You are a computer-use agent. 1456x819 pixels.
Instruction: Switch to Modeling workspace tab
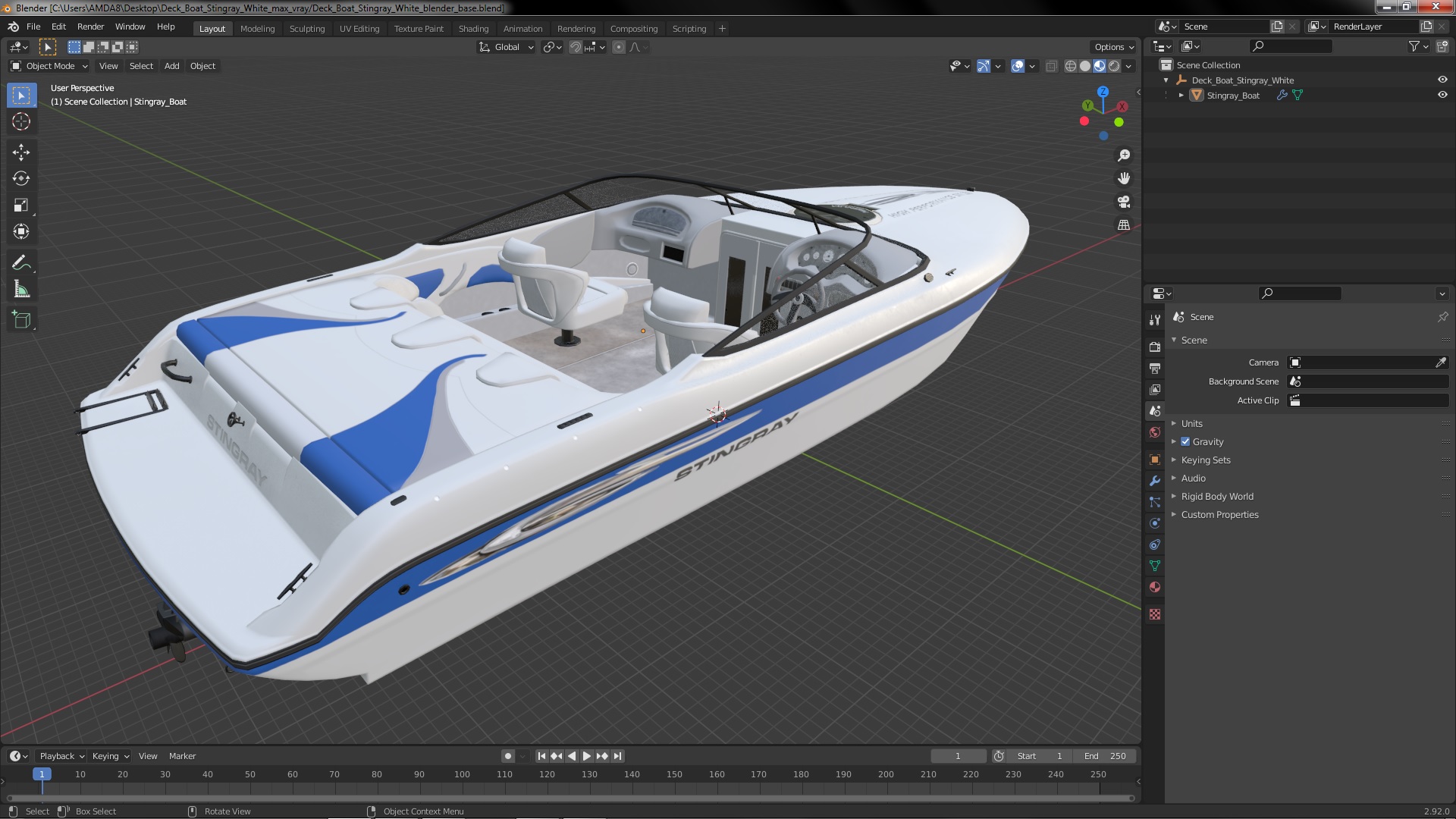pyautogui.click(x=257, y=29)
